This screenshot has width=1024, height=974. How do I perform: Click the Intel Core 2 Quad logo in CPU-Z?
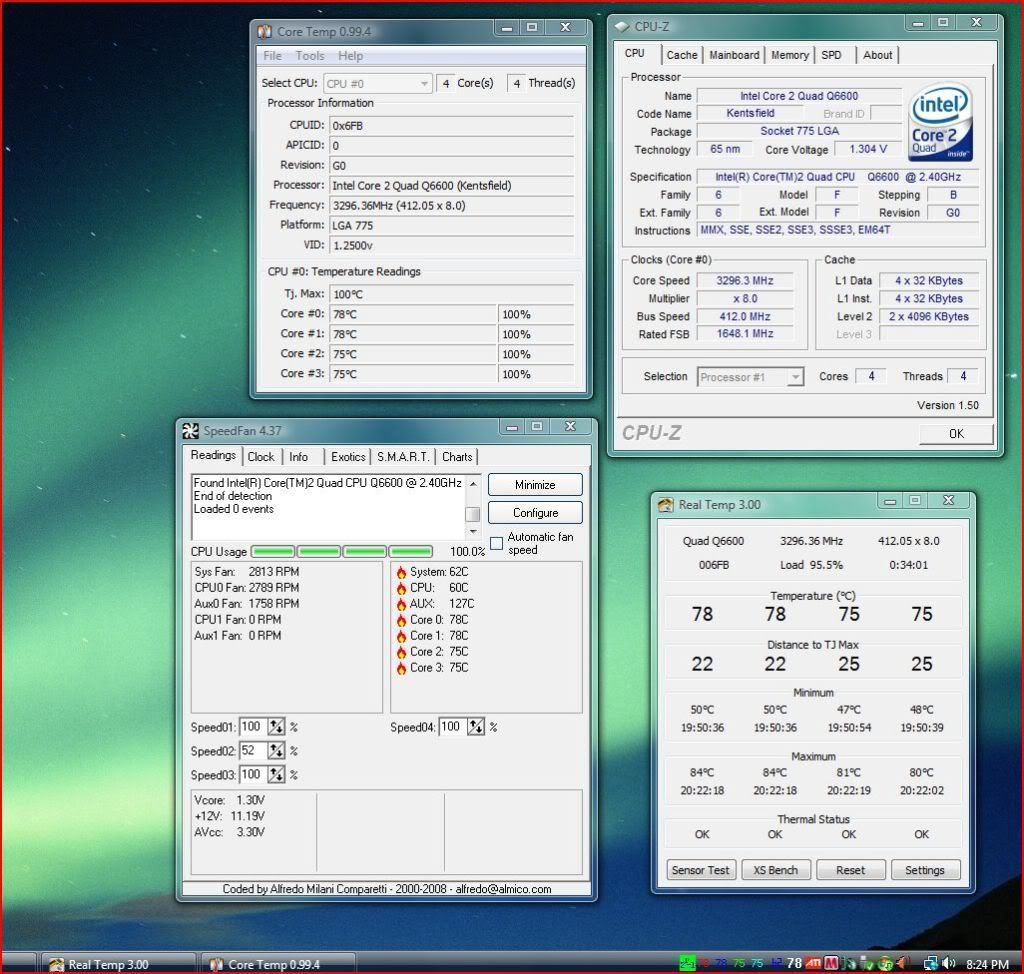(940, 122)
